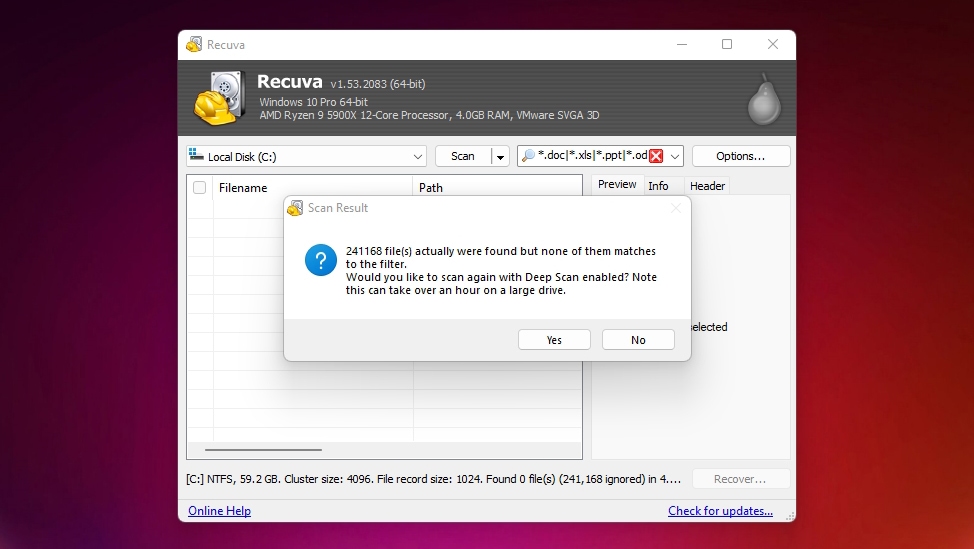Click the Scan Result dialog title icon
This screenshot has height=549, width=974.
295,208
